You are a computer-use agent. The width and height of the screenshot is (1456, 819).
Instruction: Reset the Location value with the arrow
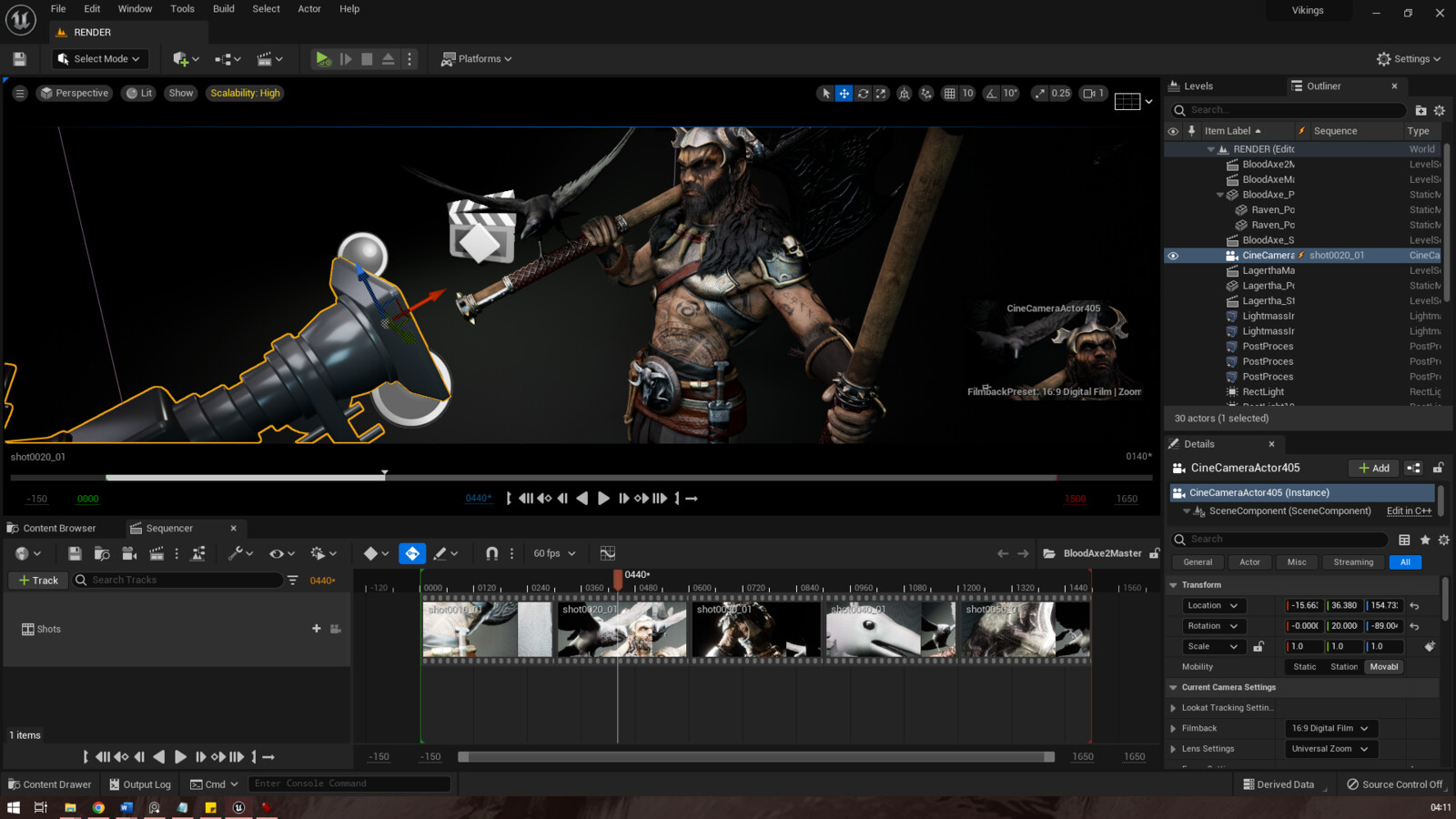tap(1414, 606)
